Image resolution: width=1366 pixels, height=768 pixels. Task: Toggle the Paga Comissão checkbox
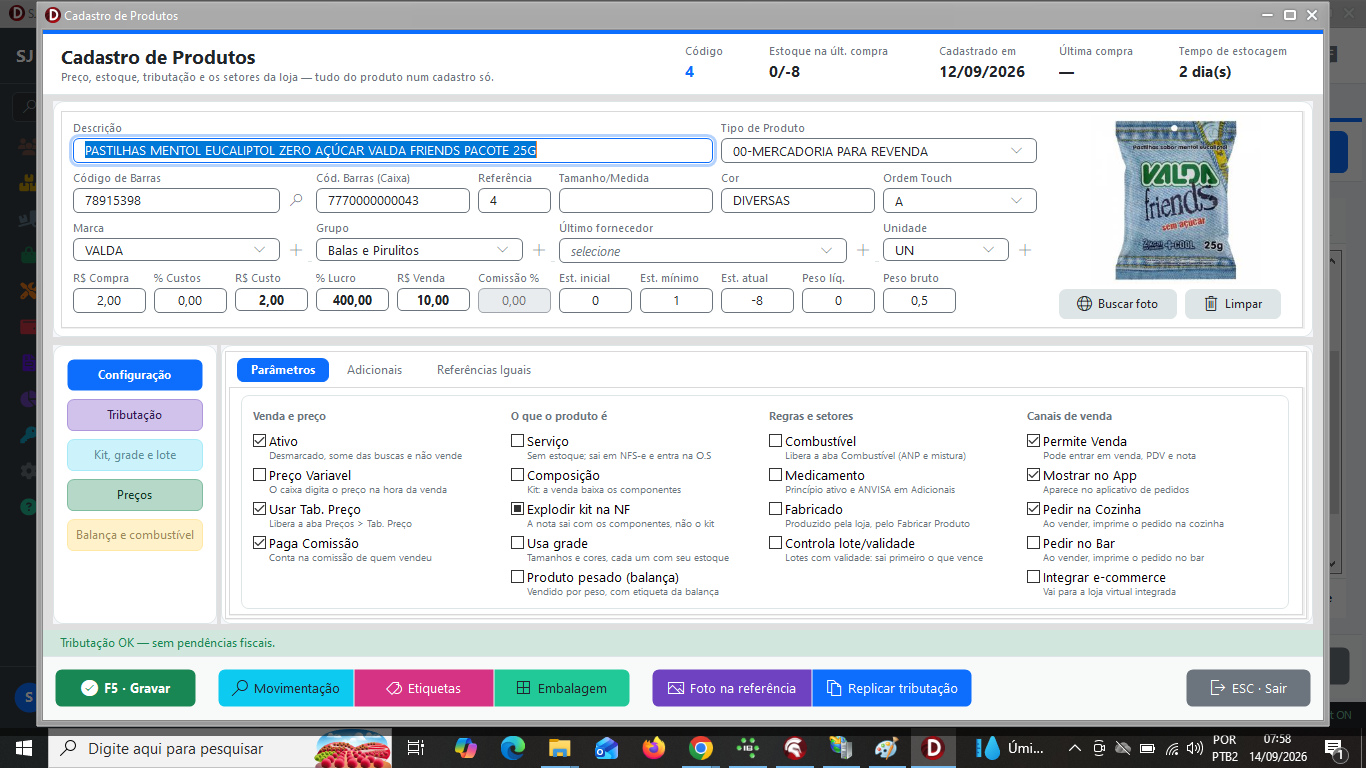(x=260, y=543)
